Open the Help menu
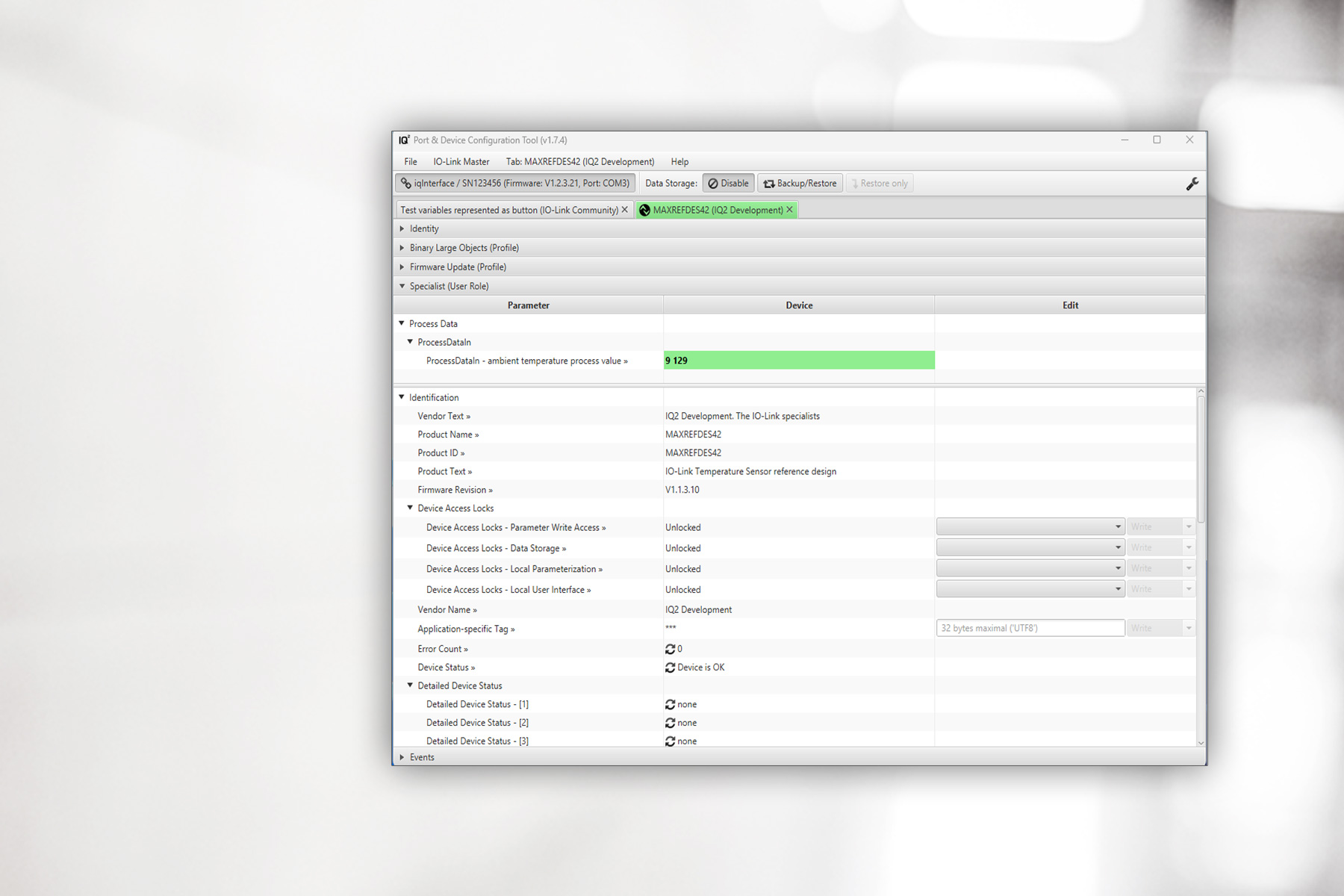1344x896 pixels. pos(679,161)
